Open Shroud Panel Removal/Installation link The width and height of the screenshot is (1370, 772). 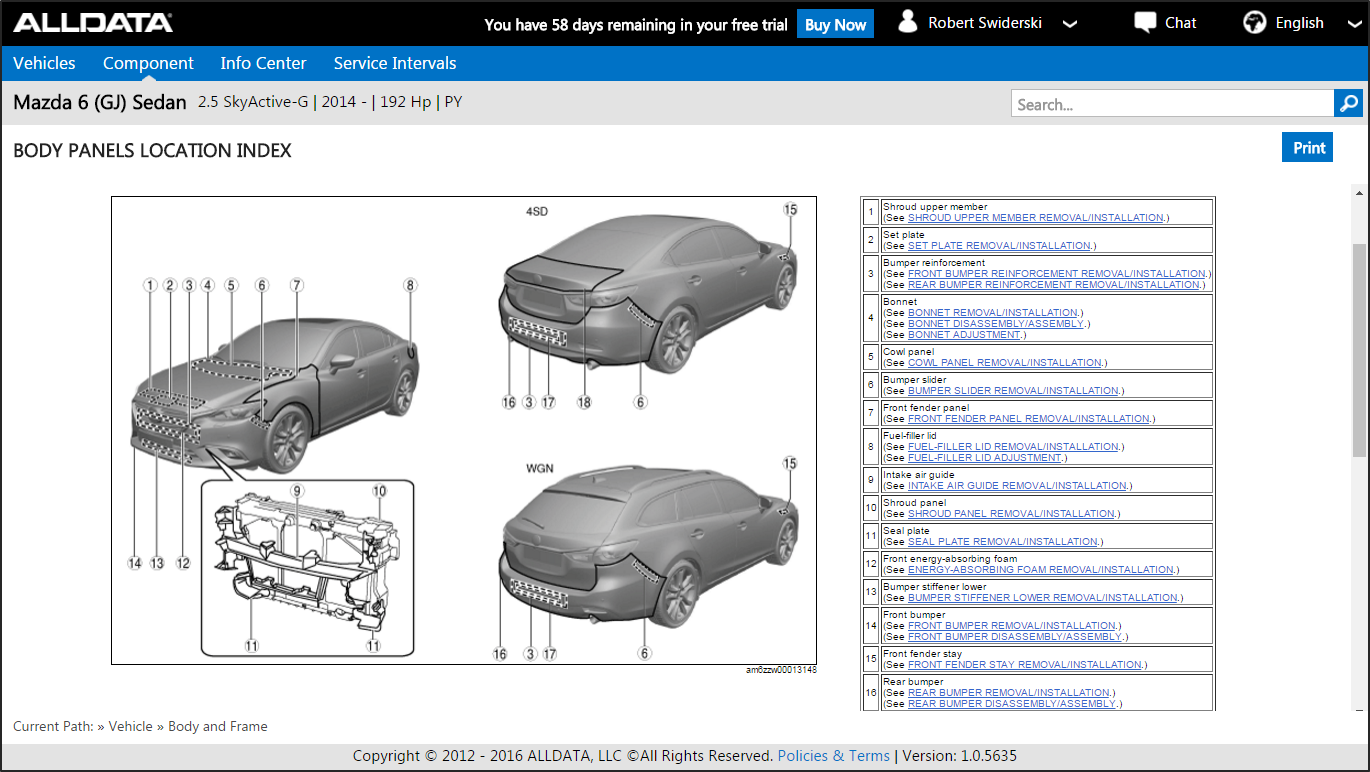tap(1011, 514)
